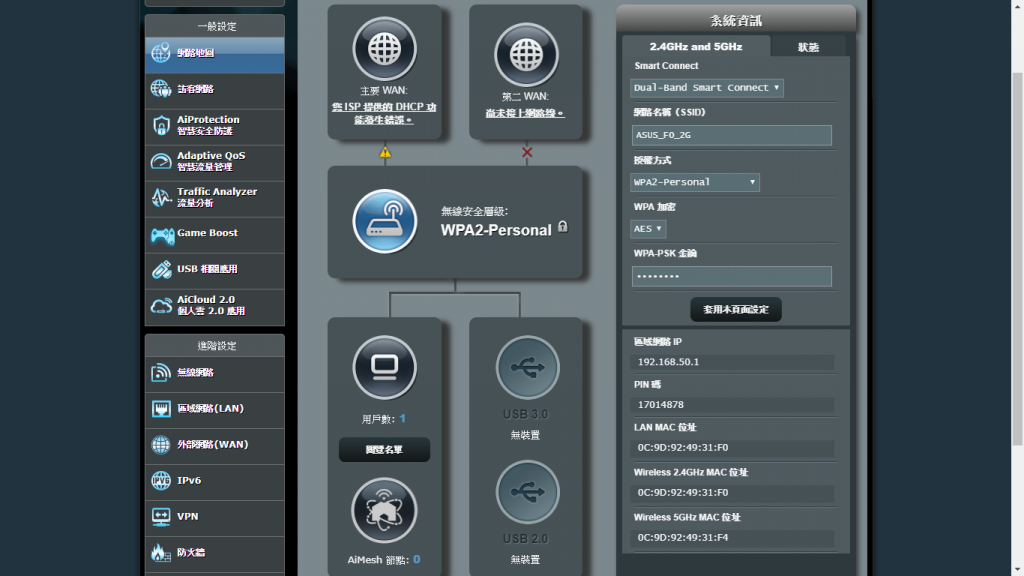The width and height of the screenshot is (1024, 576).
Task: Click the padlock icon beside WPA2-Personal
Action: click(x=563, y=227)
